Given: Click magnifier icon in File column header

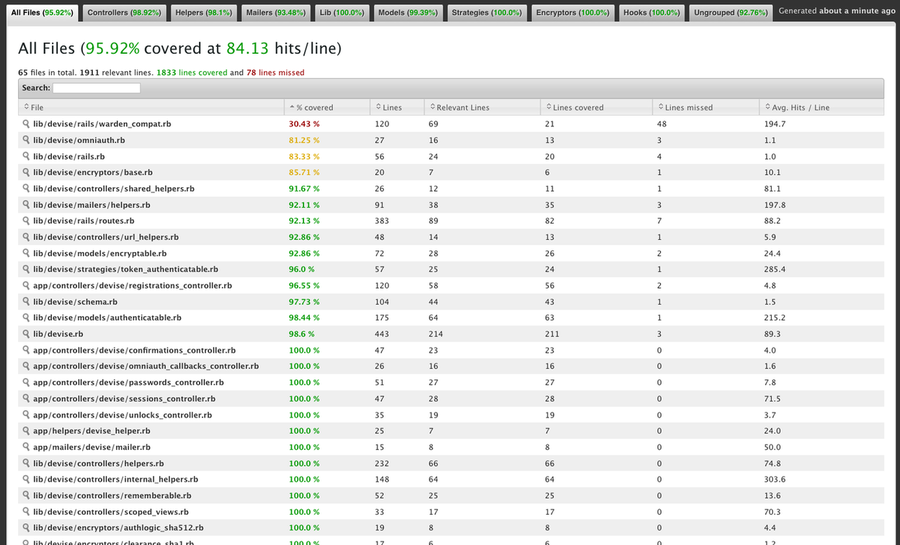Looking at the screenshot, I should pyautogui.click(x=26, y=107).
